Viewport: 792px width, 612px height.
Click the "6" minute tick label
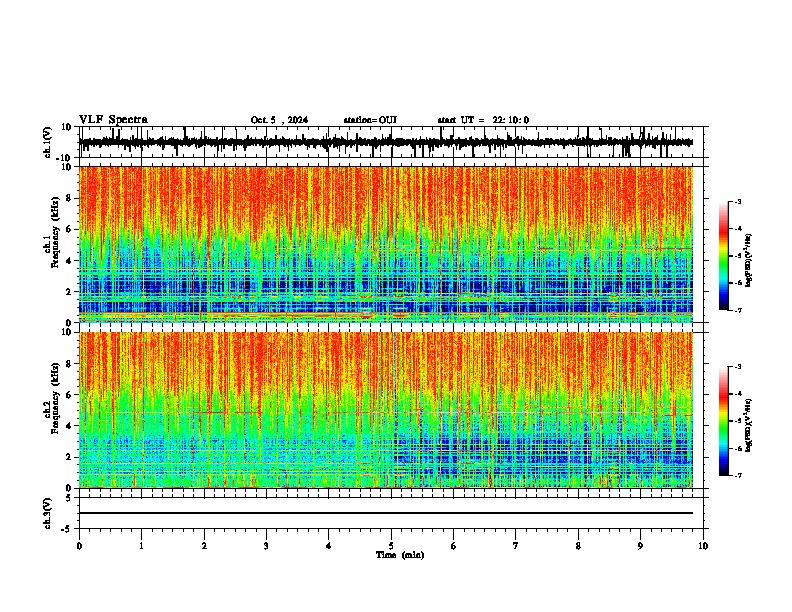coord(454,546)
